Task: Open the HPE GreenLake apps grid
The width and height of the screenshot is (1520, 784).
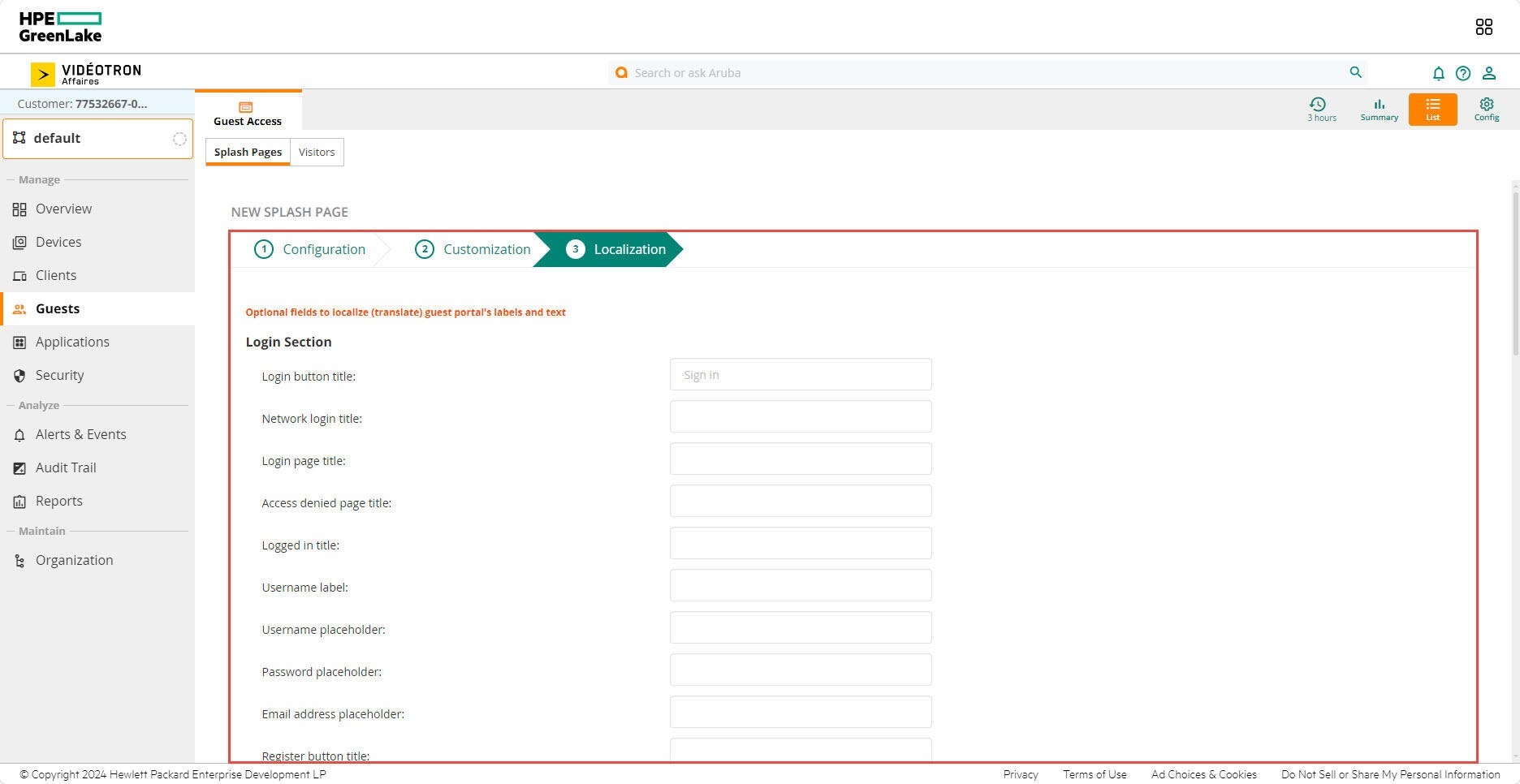Action: (x=1484, y=26)
